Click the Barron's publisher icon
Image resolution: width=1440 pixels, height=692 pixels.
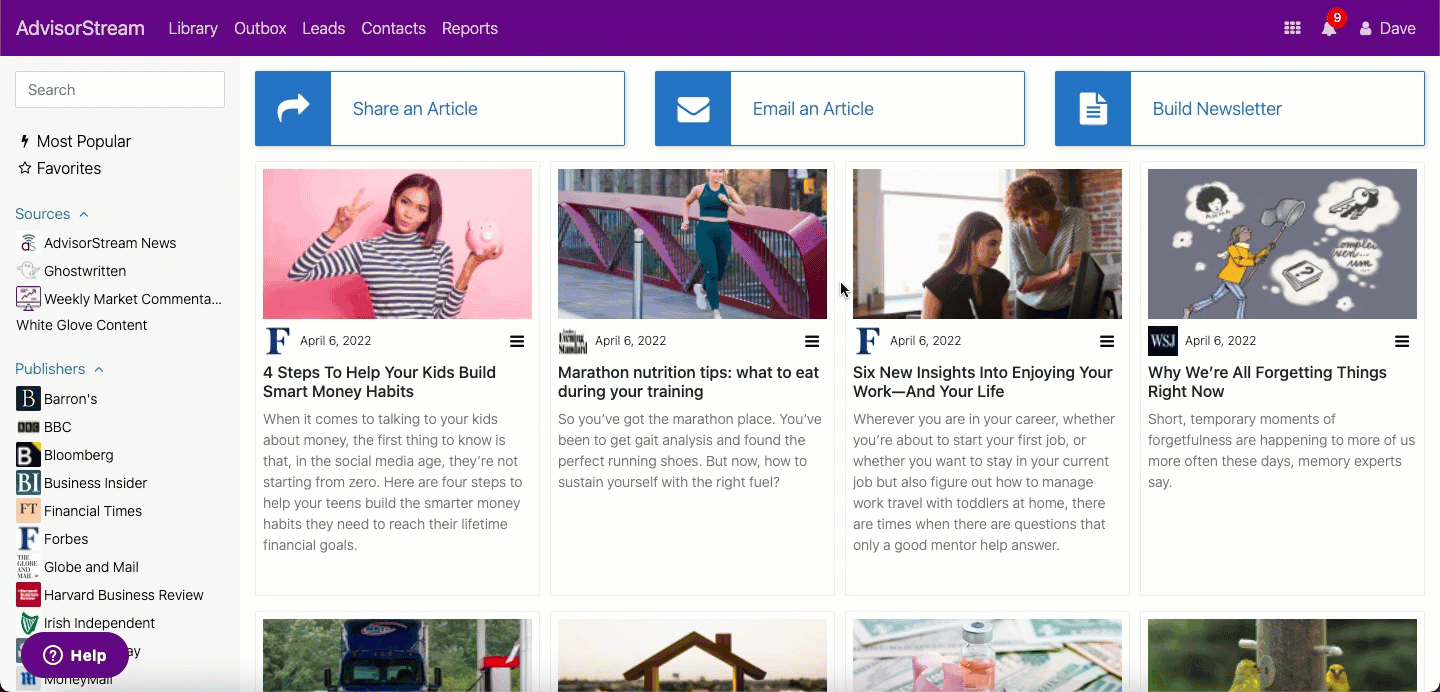28,399
